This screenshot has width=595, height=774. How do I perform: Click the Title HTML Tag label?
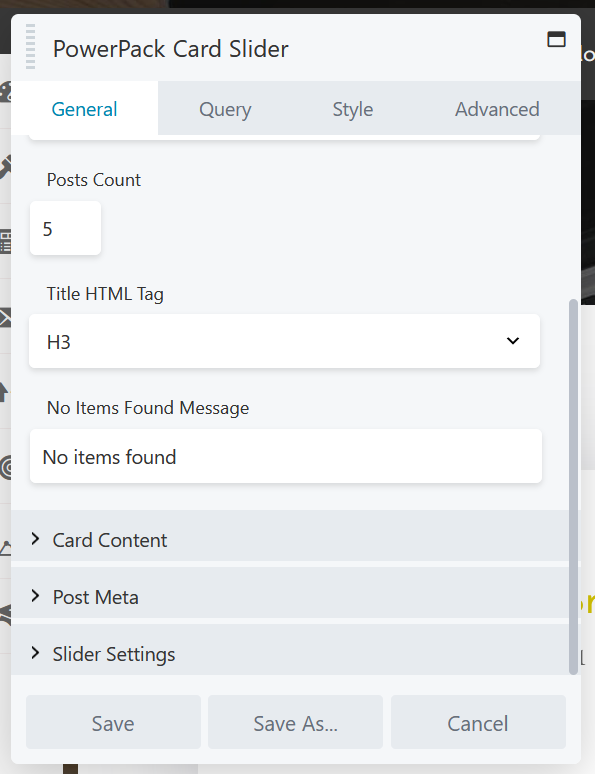pyautogui.click(x=105, y=294)
